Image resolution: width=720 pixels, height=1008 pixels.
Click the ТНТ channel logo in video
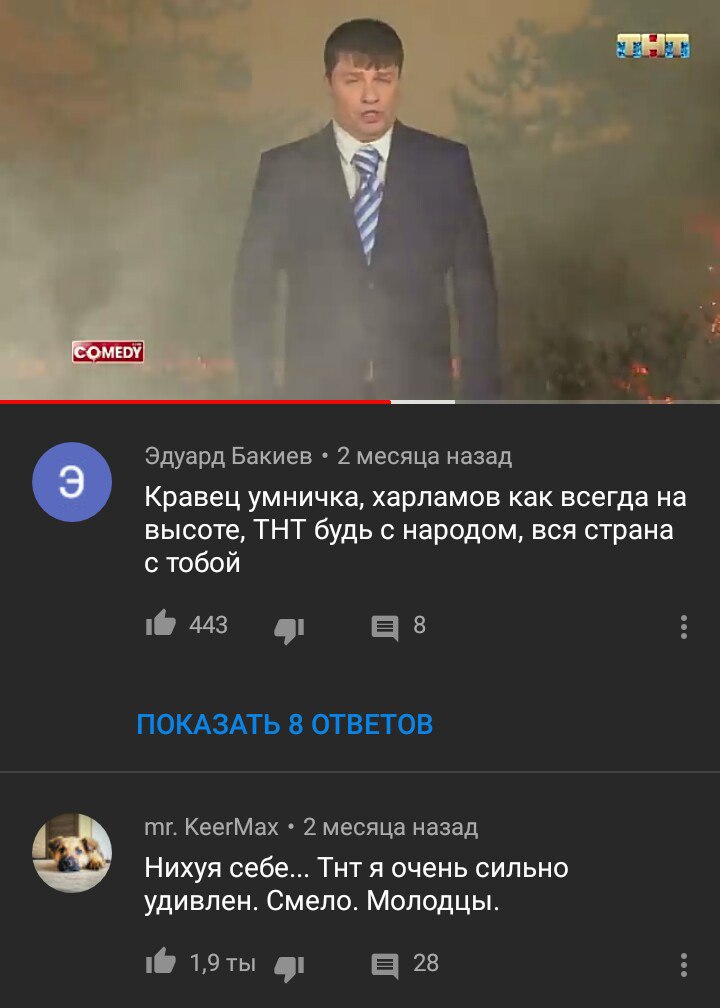tap(653, 46)
